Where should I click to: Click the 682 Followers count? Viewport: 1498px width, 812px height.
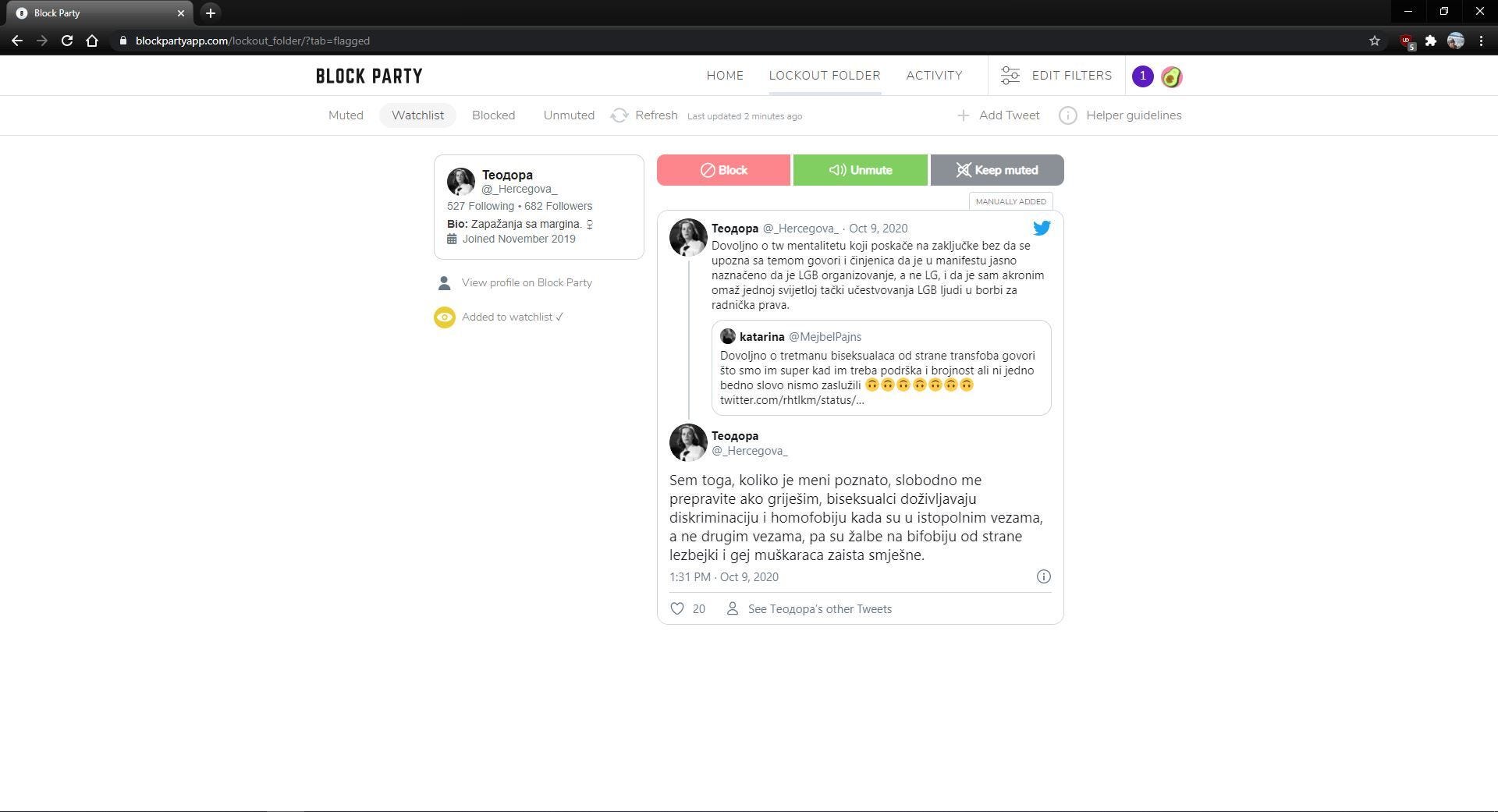558,206
